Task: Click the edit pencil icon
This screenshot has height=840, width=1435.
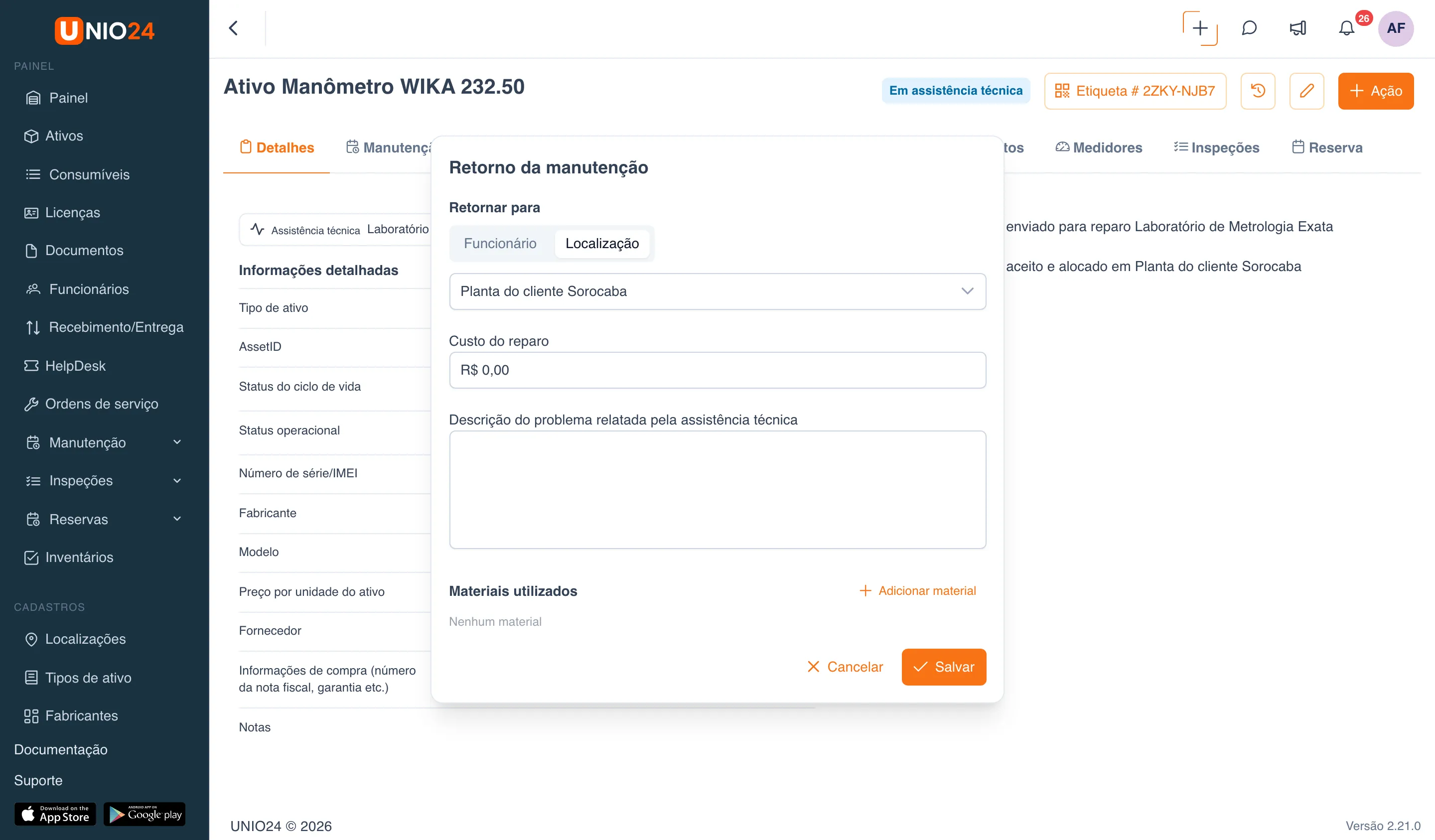Action: [x=1306, y=91]
